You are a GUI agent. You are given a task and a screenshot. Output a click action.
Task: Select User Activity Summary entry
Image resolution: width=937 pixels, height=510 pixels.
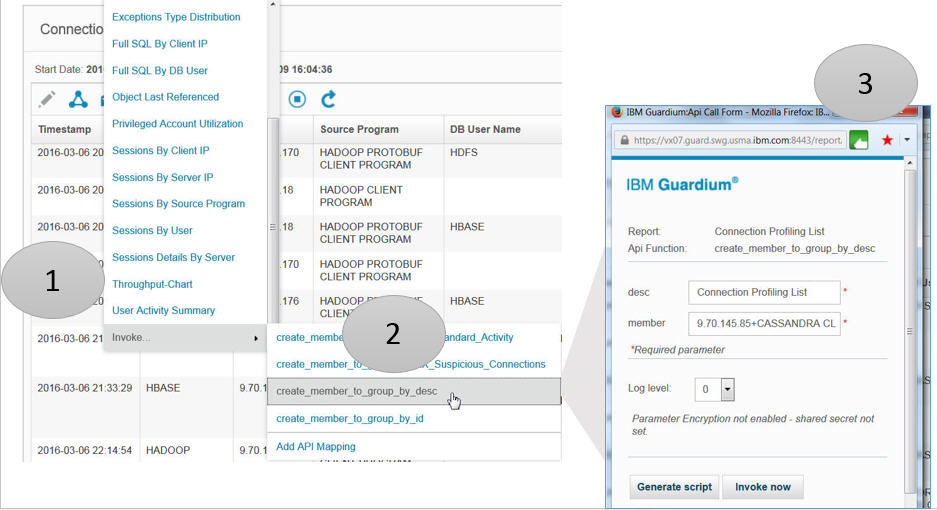coord(163,311)
